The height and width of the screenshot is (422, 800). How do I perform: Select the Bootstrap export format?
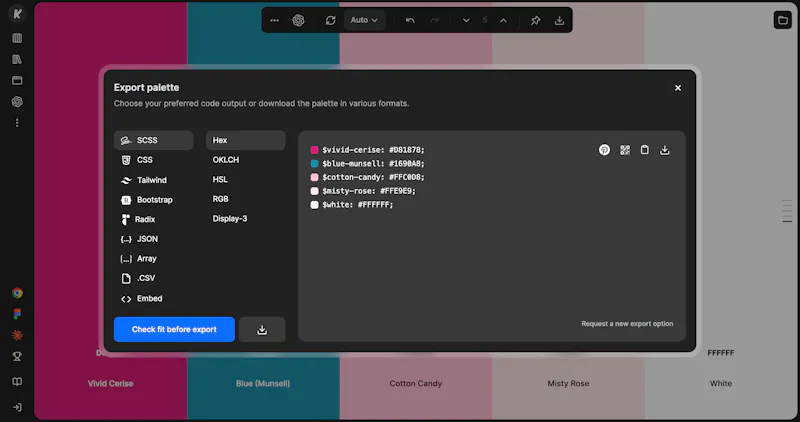(154, 200)
